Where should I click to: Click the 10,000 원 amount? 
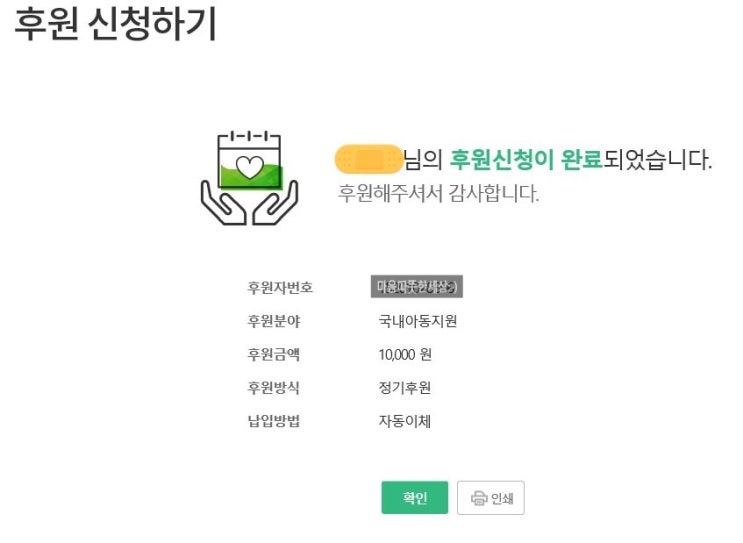coord(405,354)
